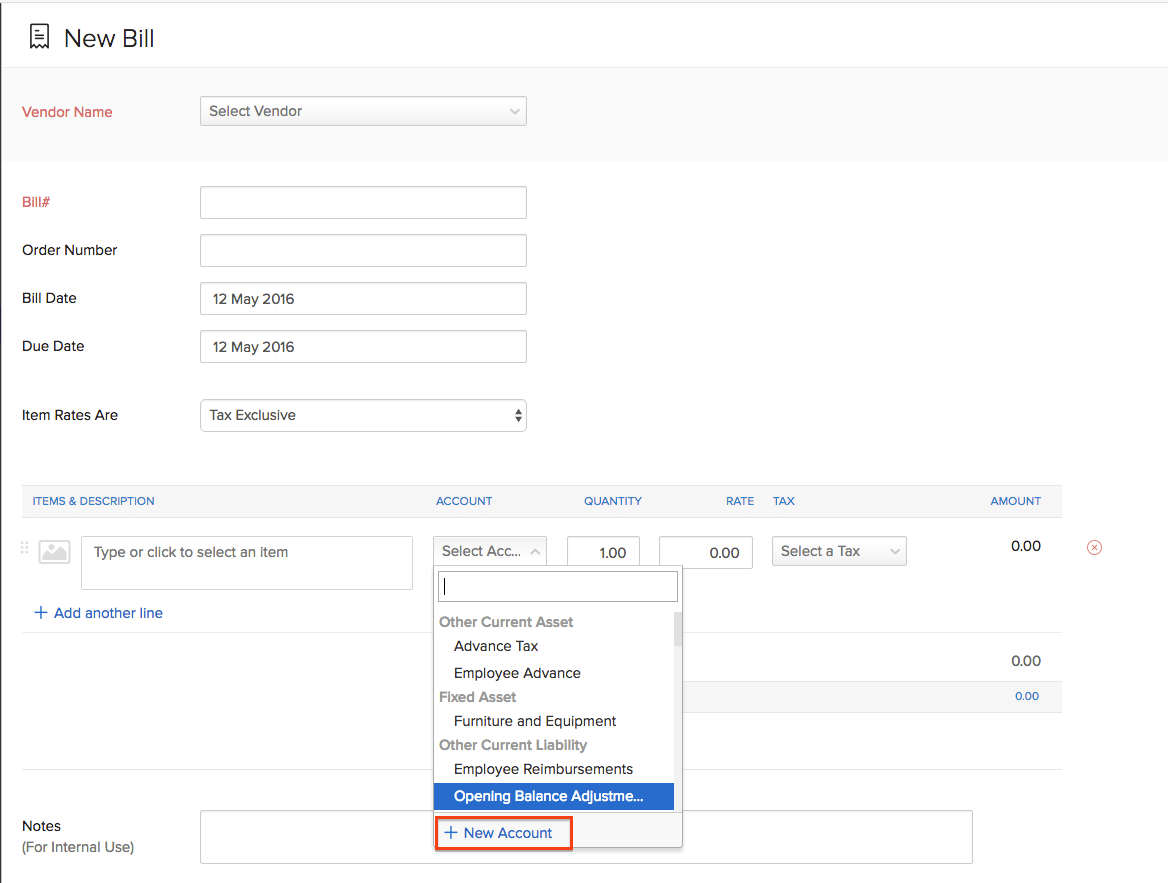Screen dimensions: 1168x883
Task: Click the item image placeholder icon
Action: tap(54, 551)
